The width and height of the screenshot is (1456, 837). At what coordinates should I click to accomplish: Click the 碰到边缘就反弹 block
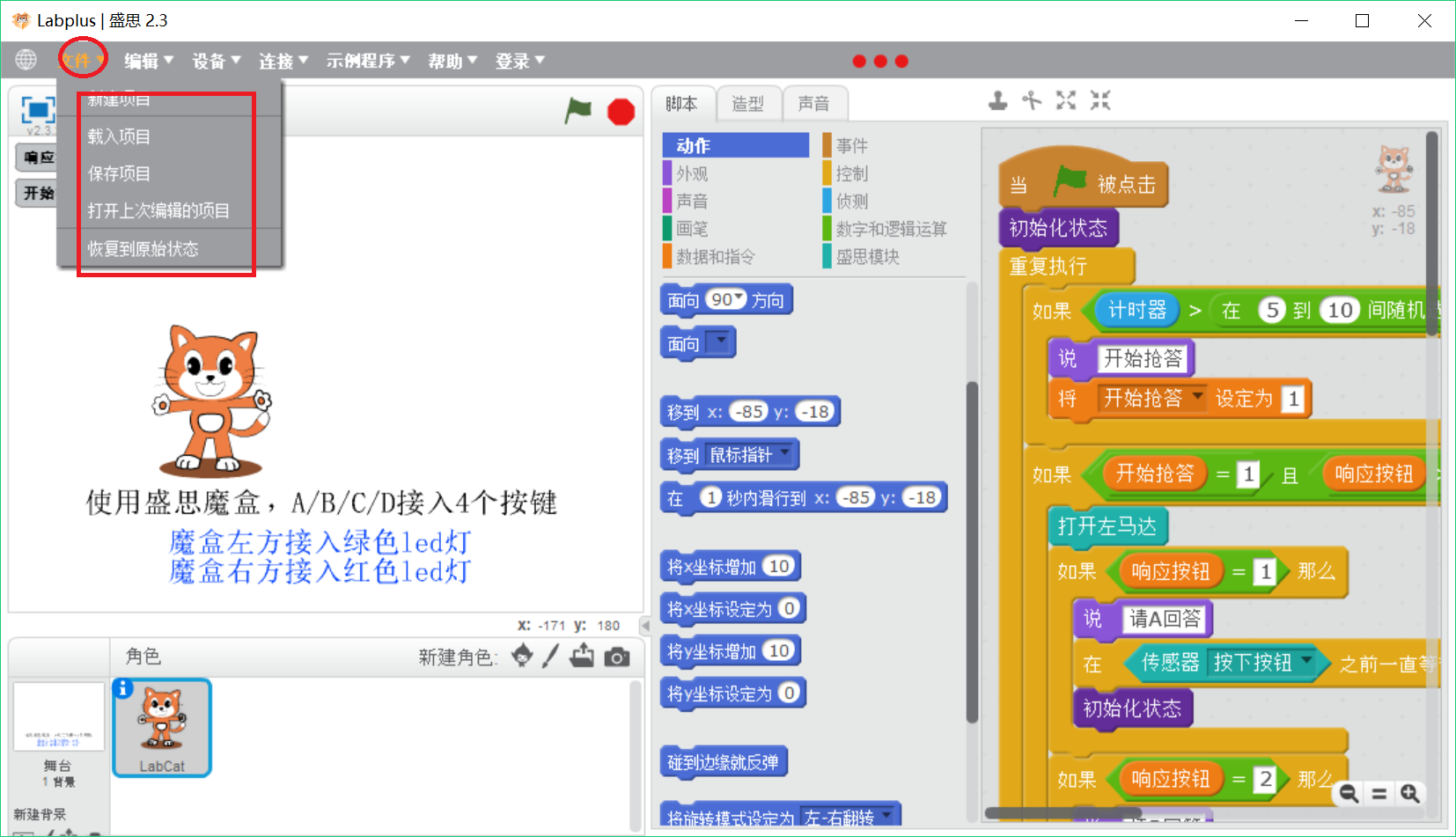(x=723, y=762)
